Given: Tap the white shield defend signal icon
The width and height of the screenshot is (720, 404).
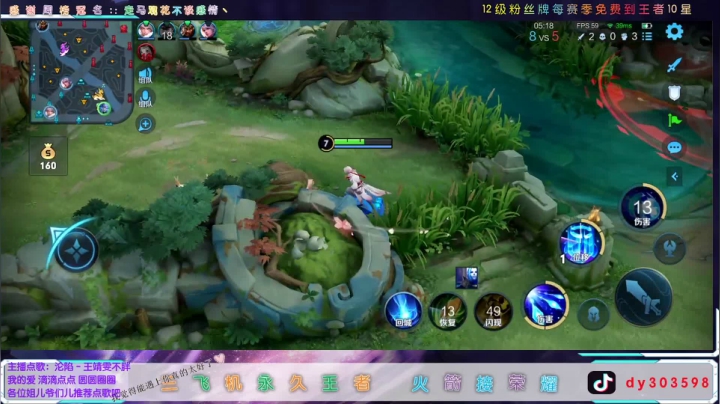Looking at the screenshot, I should (x=674, y=93).
